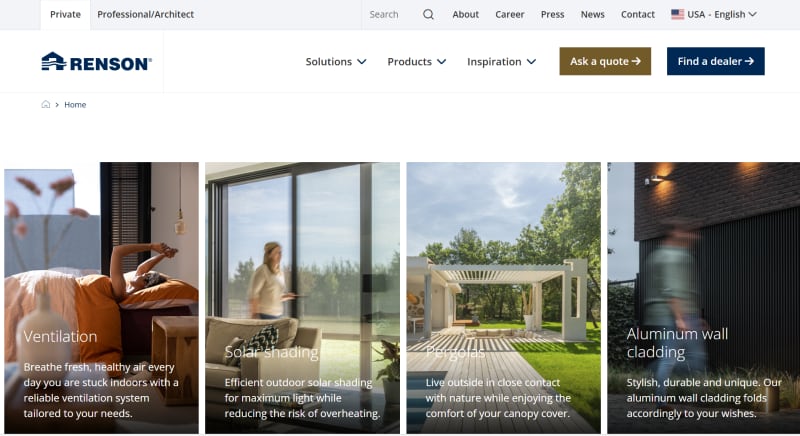
Task: Open the Products dropdown menu
Action: [x=416, y=62]
